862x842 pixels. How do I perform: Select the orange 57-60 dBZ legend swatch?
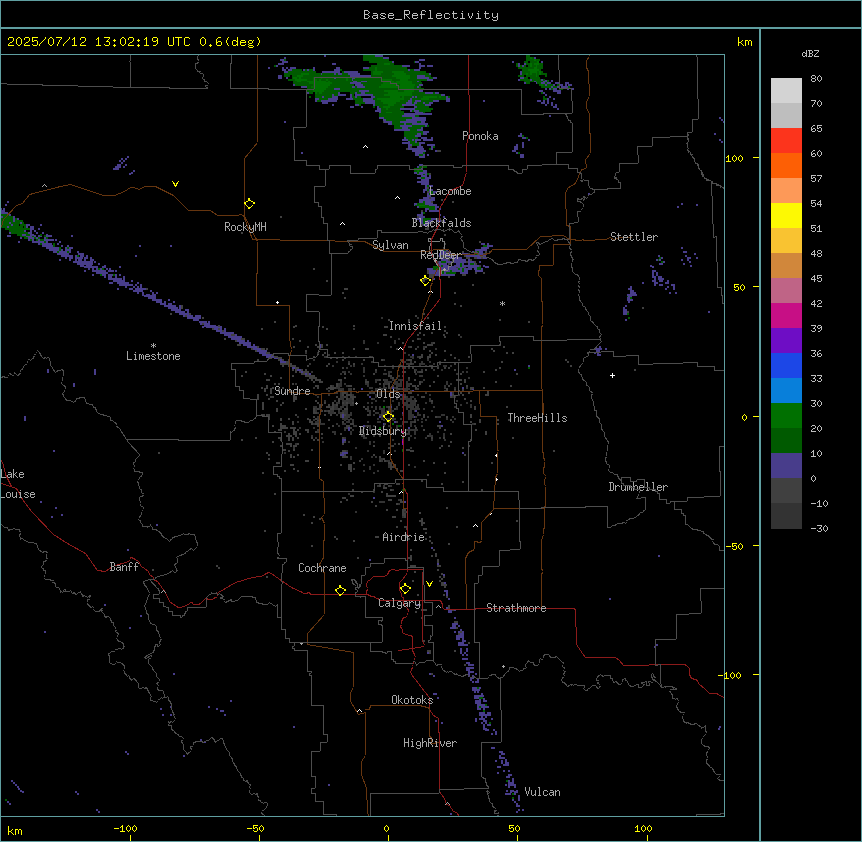click(786, 165)
